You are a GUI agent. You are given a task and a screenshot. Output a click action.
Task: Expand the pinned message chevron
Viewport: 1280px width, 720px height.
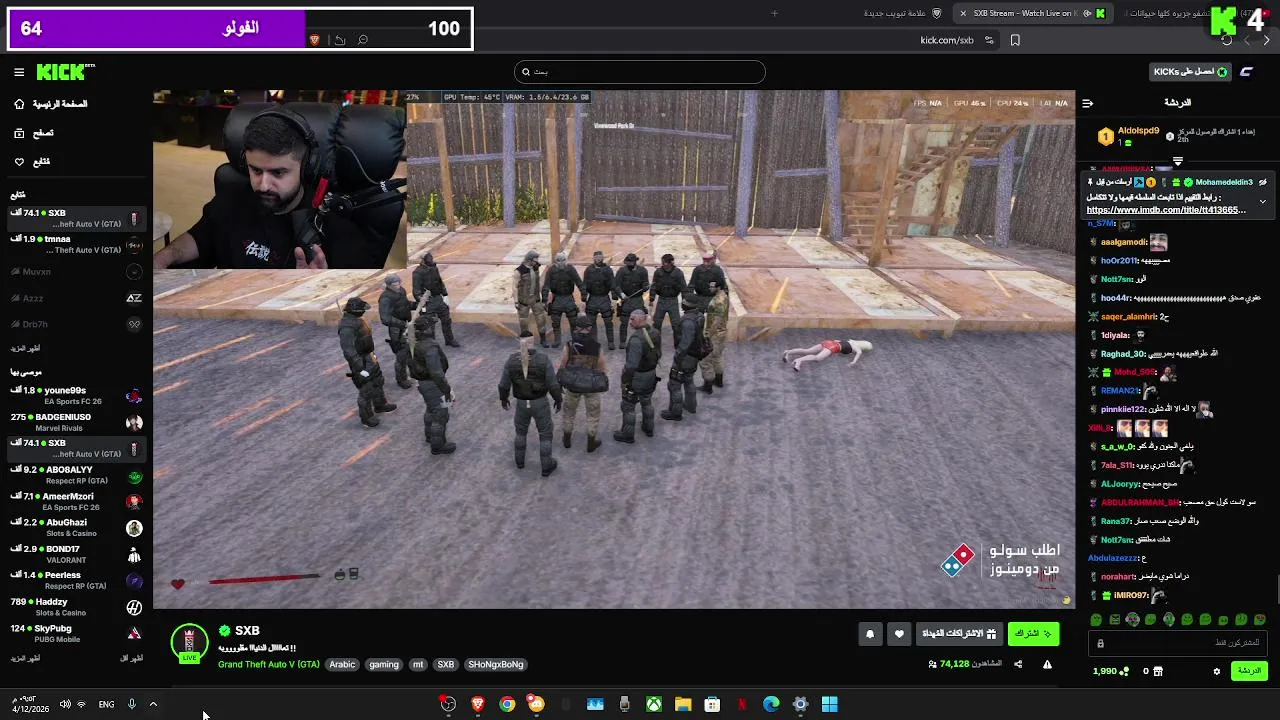(x=1262, y=201)
